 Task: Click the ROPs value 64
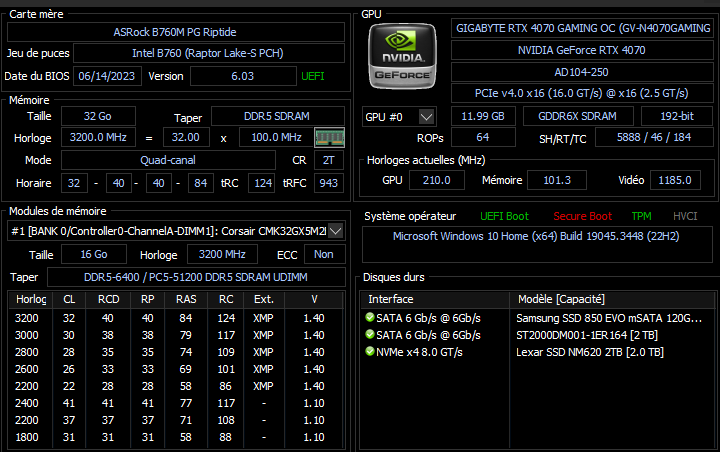(483, 137)
